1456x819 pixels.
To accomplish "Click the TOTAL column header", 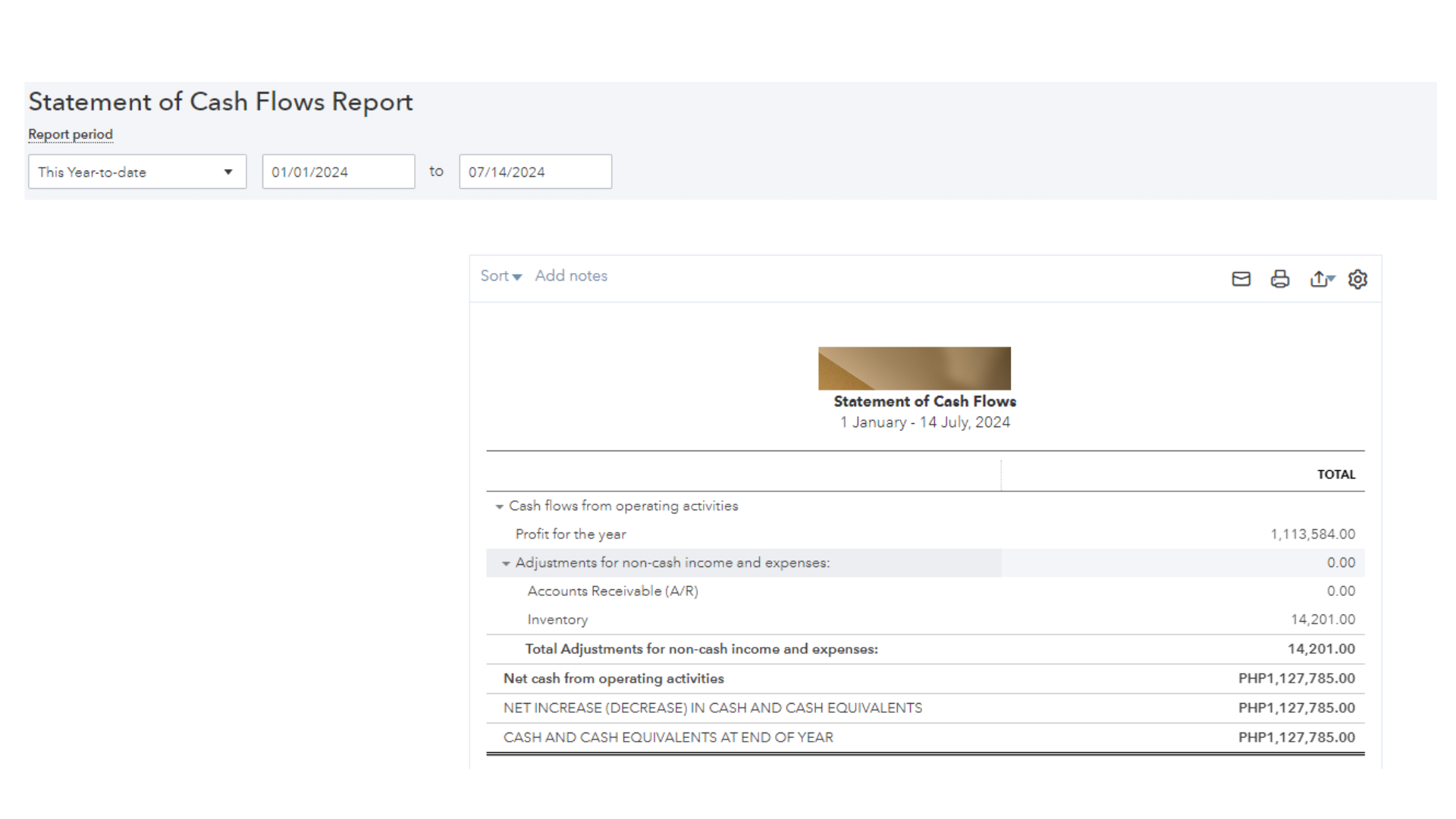I will pos(1335,475).
